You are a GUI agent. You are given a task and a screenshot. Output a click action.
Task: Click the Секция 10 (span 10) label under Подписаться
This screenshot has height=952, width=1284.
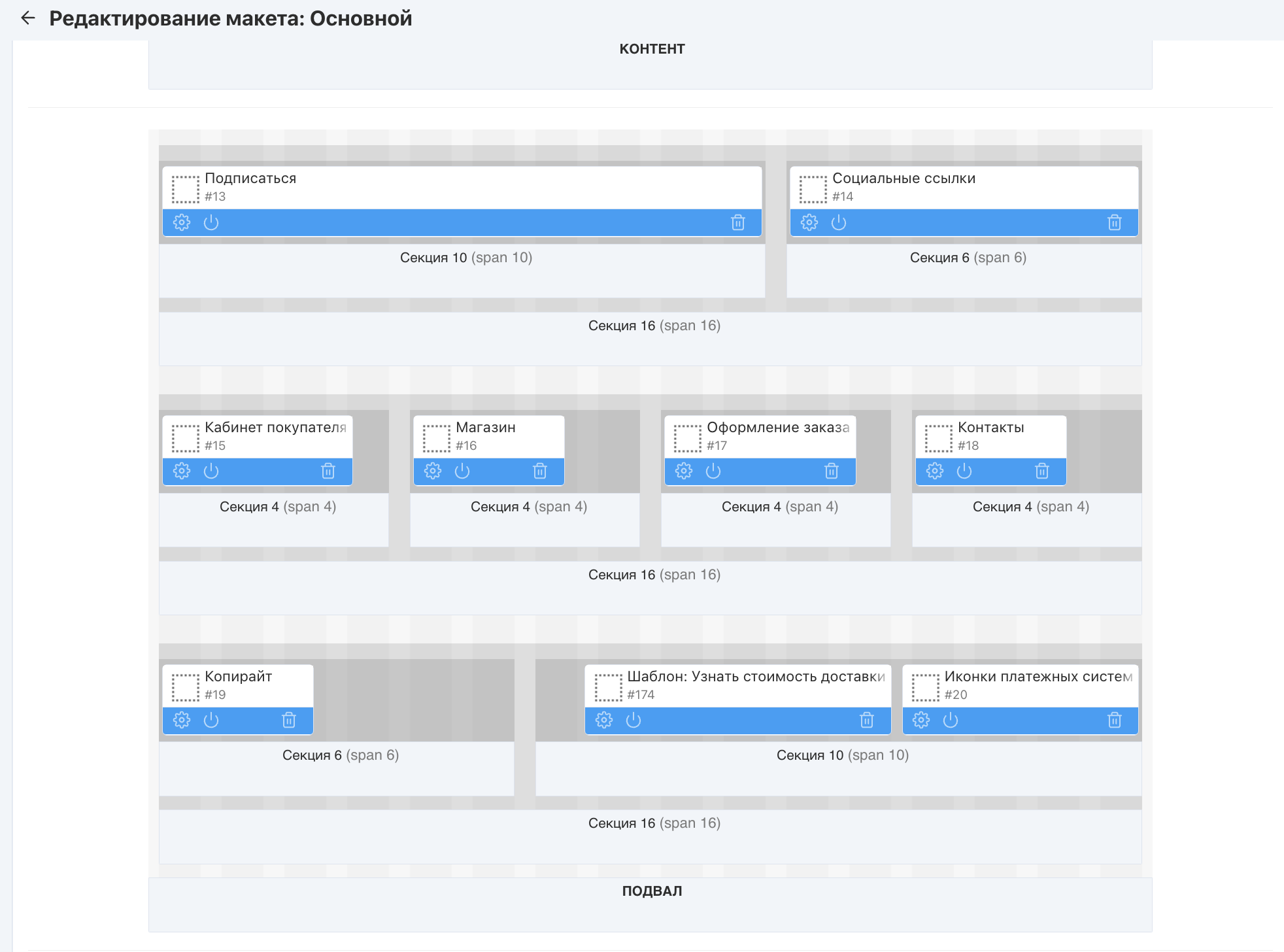(465, 258)
